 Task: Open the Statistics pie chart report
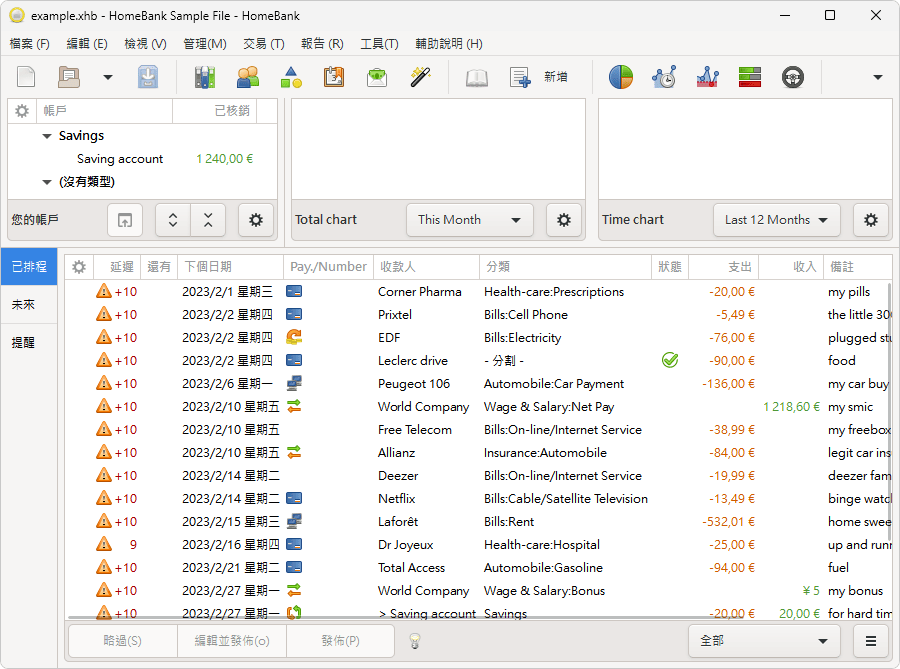[620, 77]
